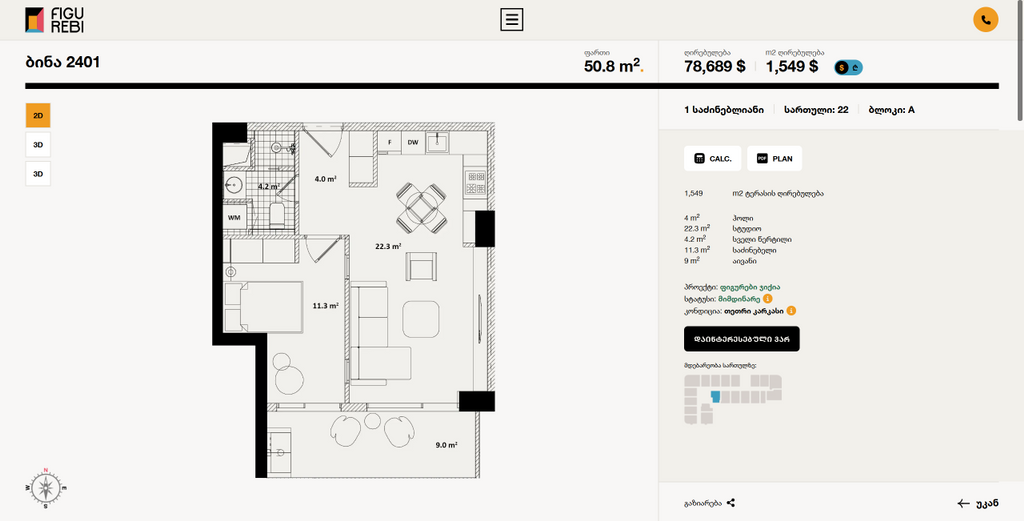Select the 2D plan view
1024x521 pixels.
coord(38,116)
